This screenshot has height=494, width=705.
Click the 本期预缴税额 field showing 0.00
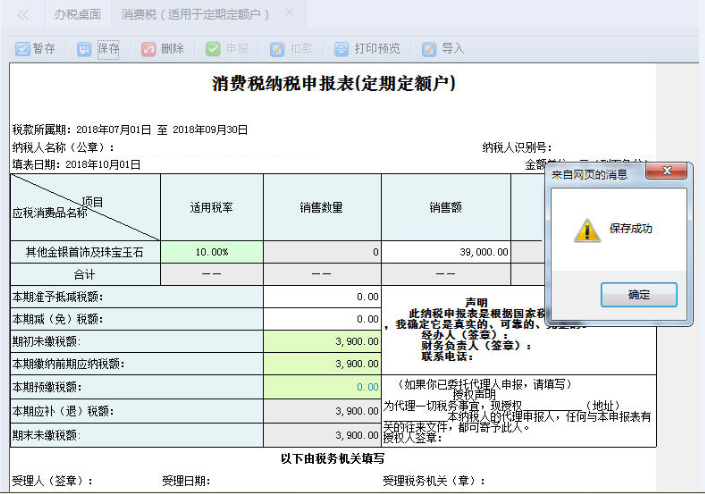(x=322, y=386)
